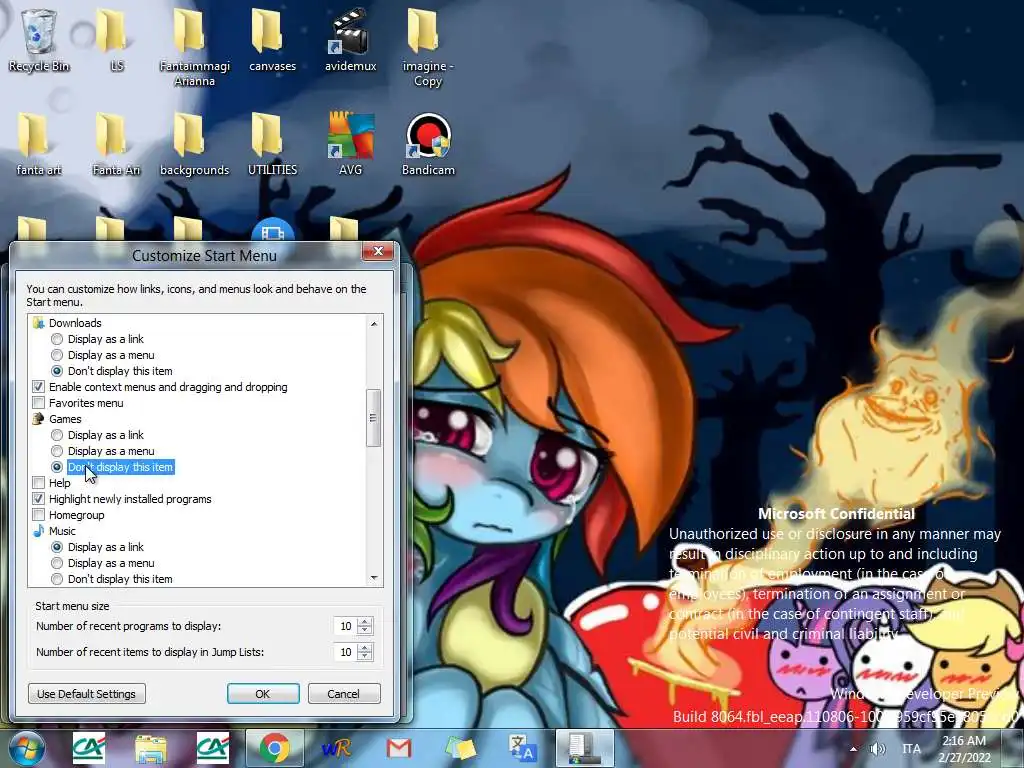The image size is (1024, 768).
Task: Click the active control panel taskbar button
Action: (x=584, y=748)
